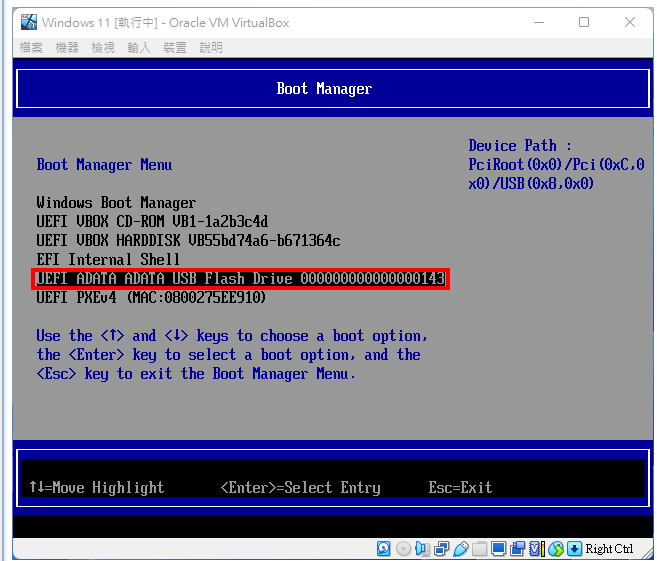
Task: Maximize the VirtualBox window
Action: click(x=584, y=22)
